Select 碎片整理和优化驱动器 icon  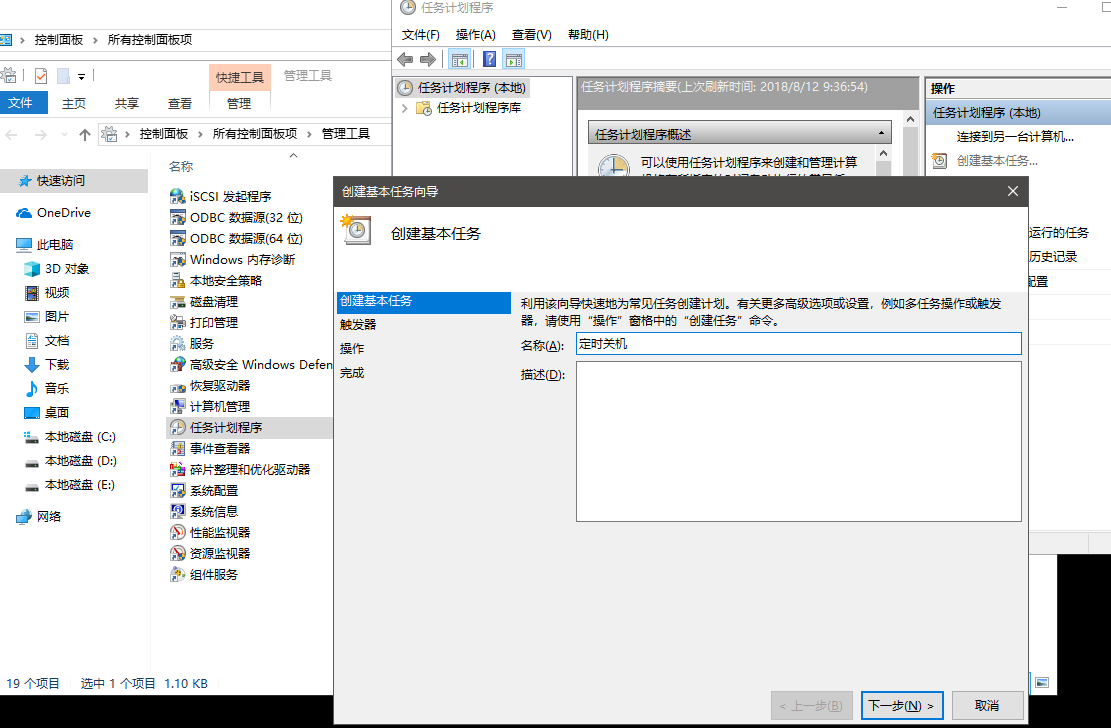(178, 469)
